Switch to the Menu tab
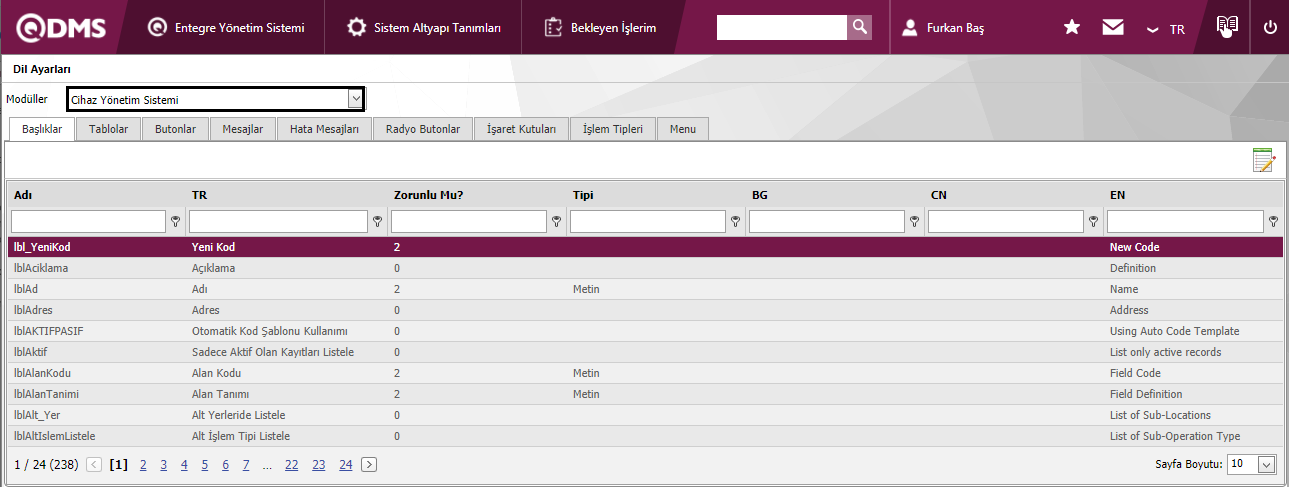This screenshot has width=1289, height=487. coord(683,129)
